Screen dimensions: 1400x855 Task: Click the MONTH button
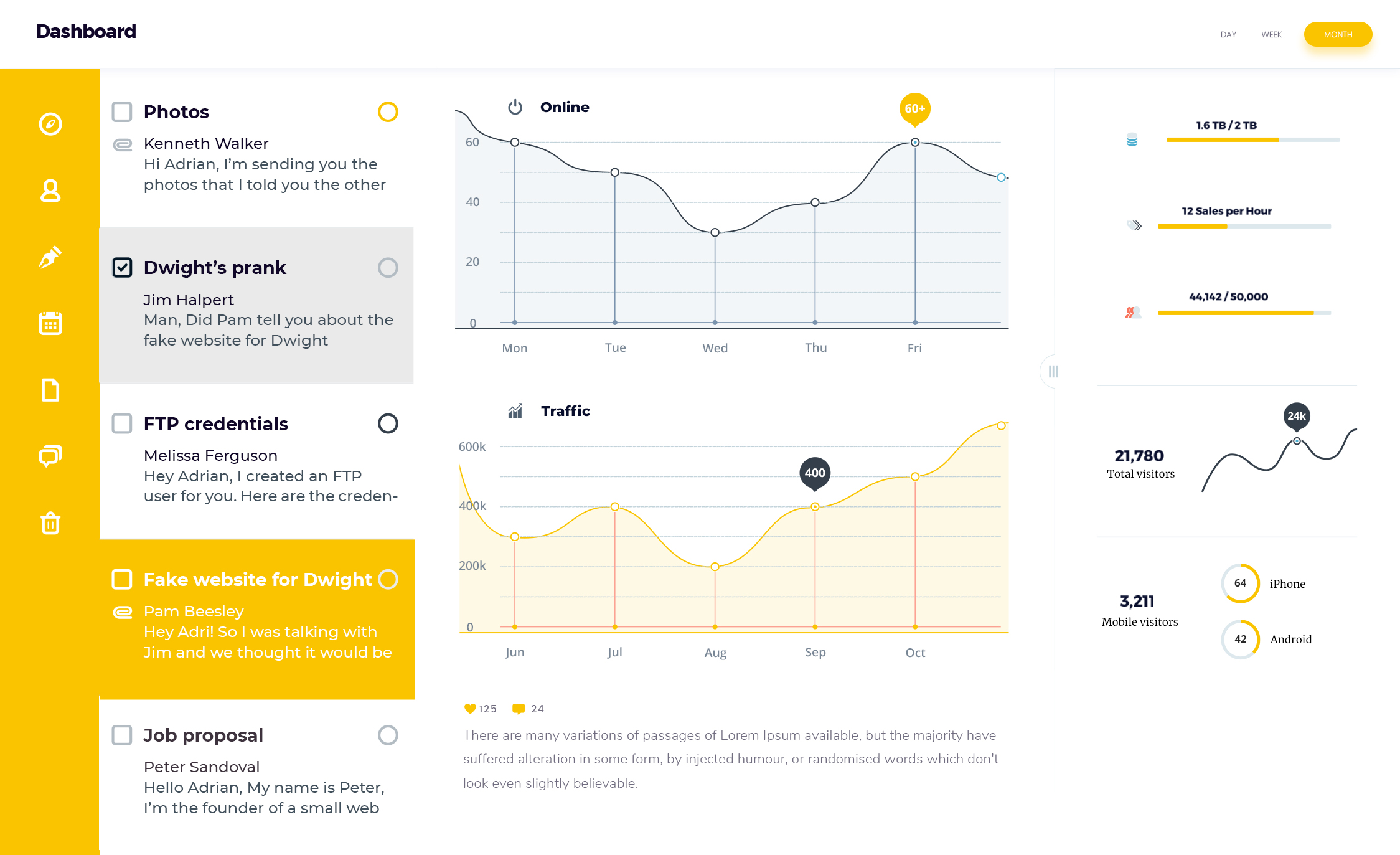[x=1338, y=35]
